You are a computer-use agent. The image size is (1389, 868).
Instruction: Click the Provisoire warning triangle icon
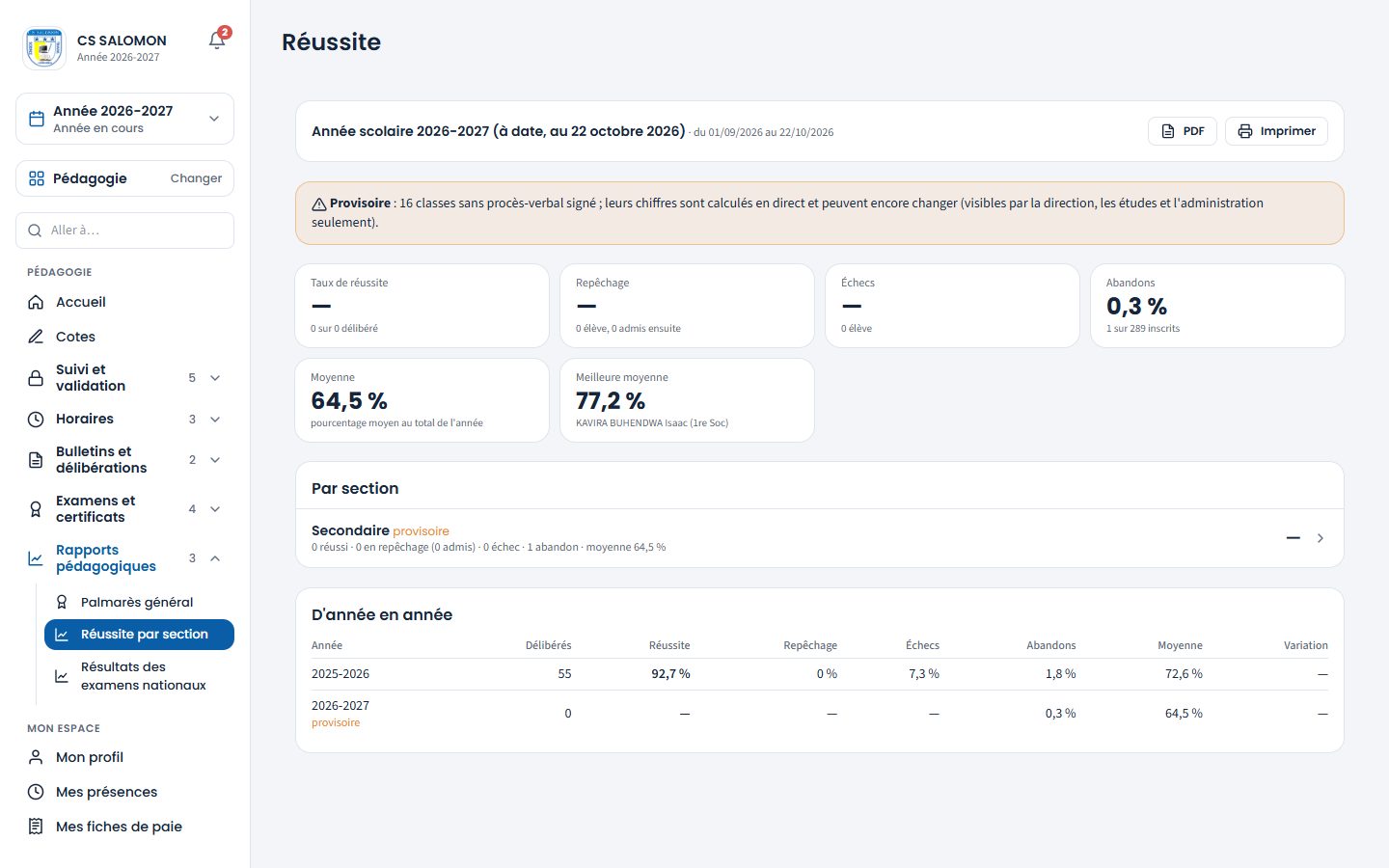click(x=319, y=204)
